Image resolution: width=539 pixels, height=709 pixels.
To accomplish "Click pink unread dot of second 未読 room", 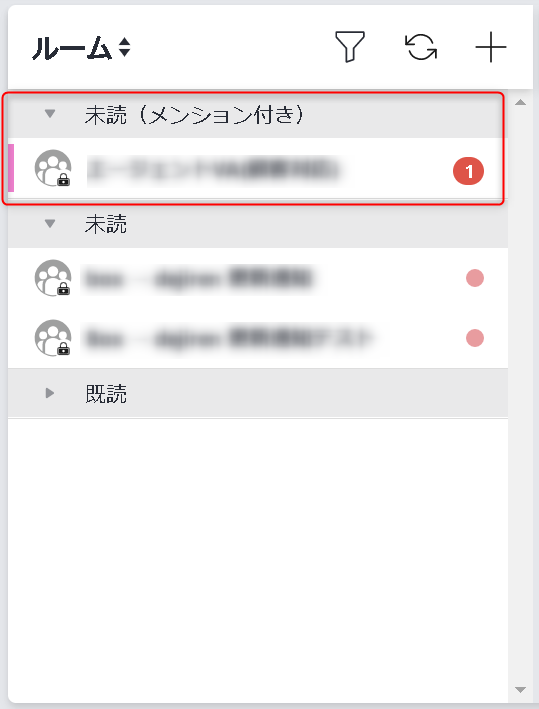I will tap(475, 338).
